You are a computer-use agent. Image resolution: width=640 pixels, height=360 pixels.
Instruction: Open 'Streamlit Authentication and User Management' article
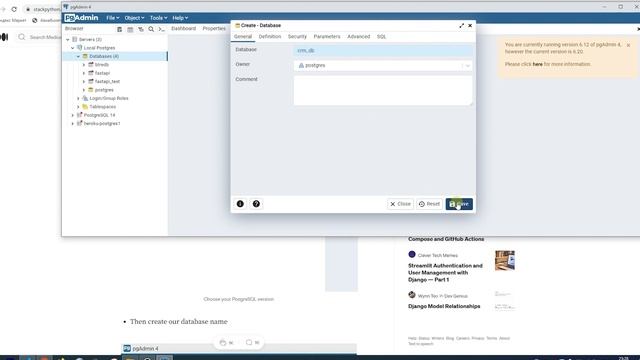[445, 273]
